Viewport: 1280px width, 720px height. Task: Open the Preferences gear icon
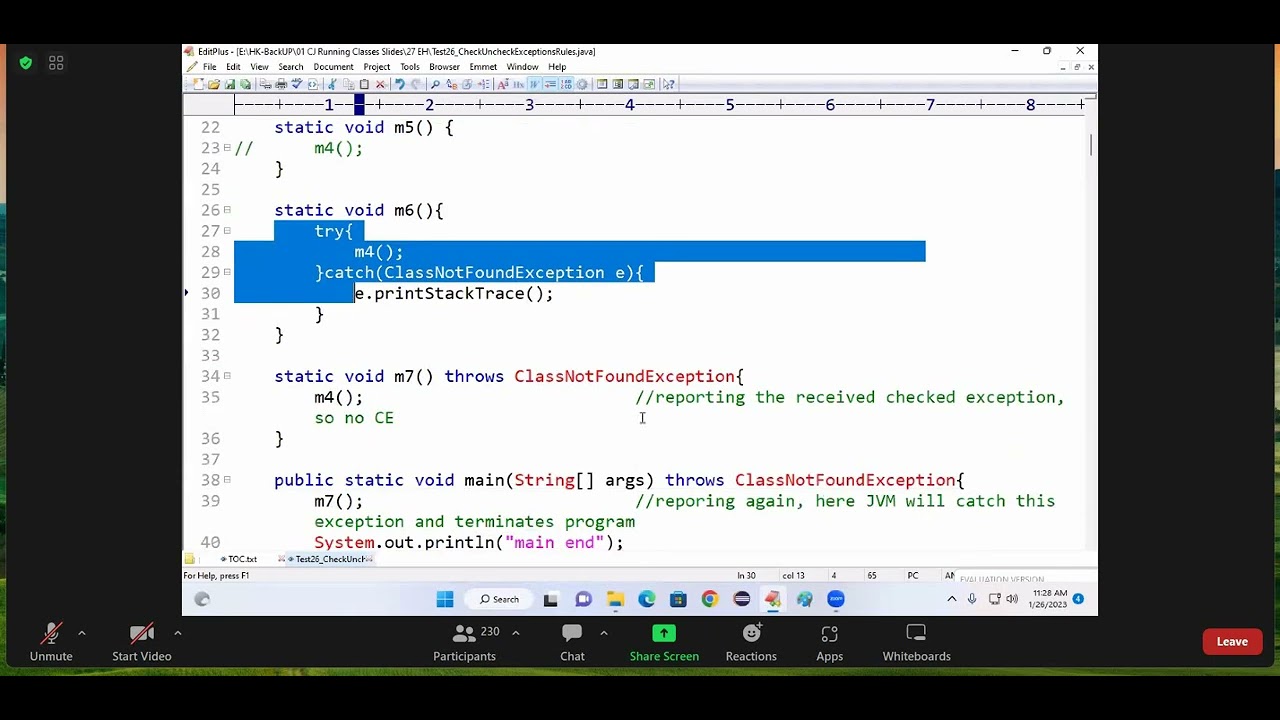click(x=582, y=84)
